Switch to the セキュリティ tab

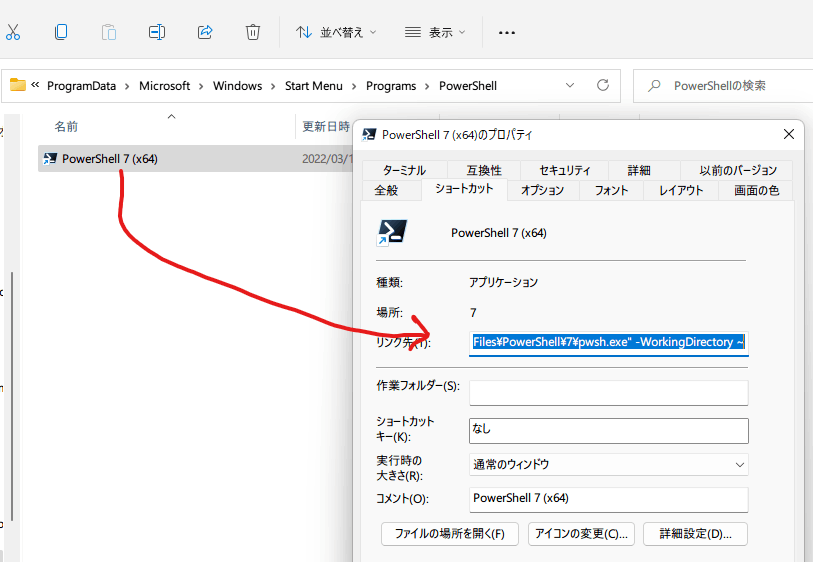click(x=565, y=170)
